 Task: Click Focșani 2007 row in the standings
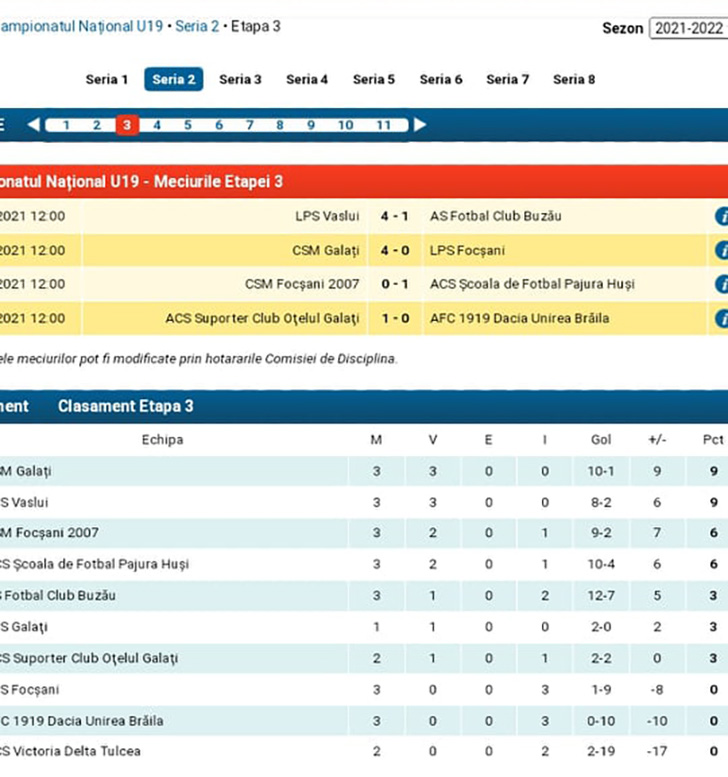[x=364, y=533]
